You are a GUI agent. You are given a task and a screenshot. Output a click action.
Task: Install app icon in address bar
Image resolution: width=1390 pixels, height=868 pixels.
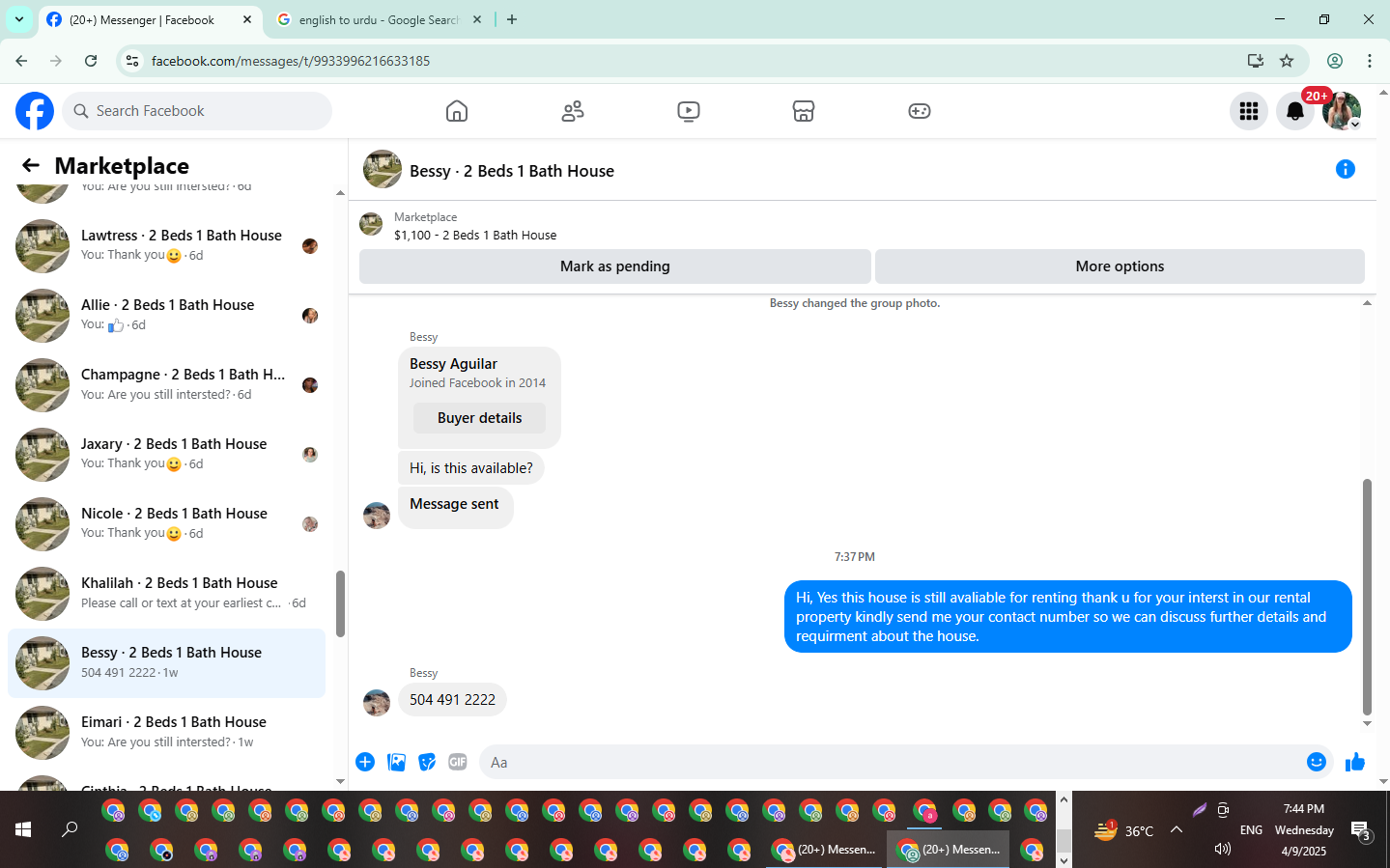(x=1256, y=61)
